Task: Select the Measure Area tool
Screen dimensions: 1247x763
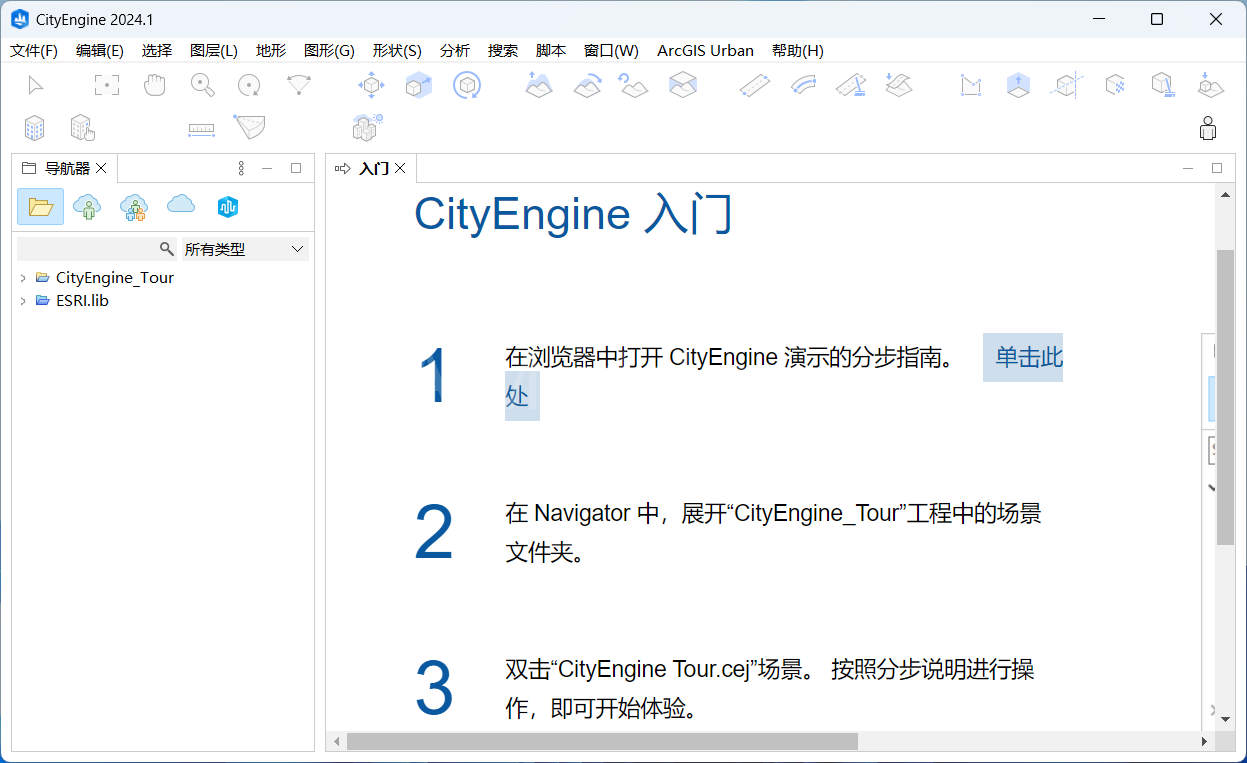Action: [x=249, y=127]
